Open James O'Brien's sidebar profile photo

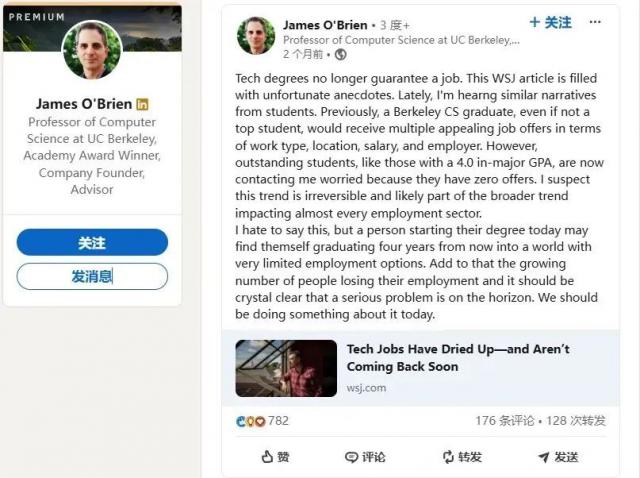pyautogui.click(x=92, y=50)
